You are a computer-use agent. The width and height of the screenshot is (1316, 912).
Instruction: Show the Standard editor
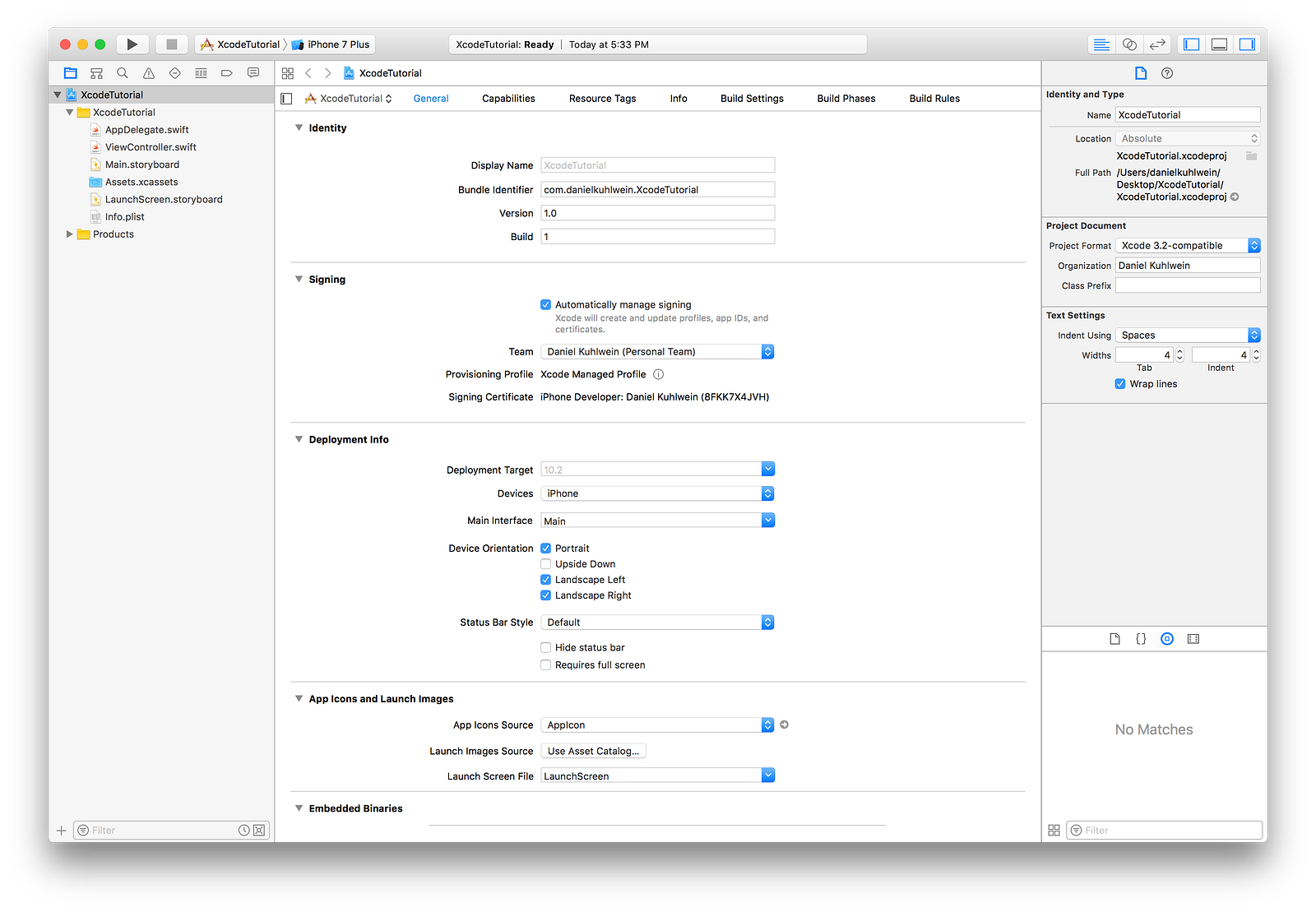(x=1102, y=44)
